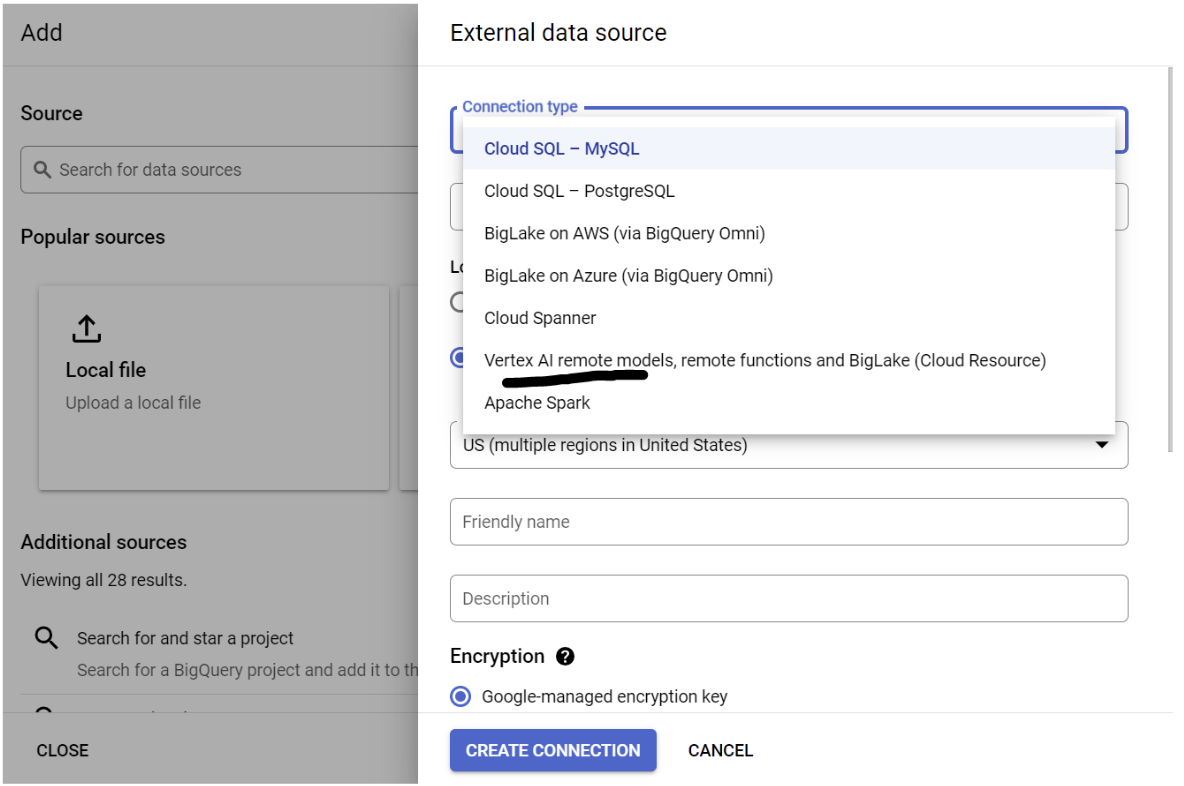The width and height of the screenshot is (1184, 786).
Task: Select Cloud SQL – MySQL connection type
Action: tap(561, 149)
